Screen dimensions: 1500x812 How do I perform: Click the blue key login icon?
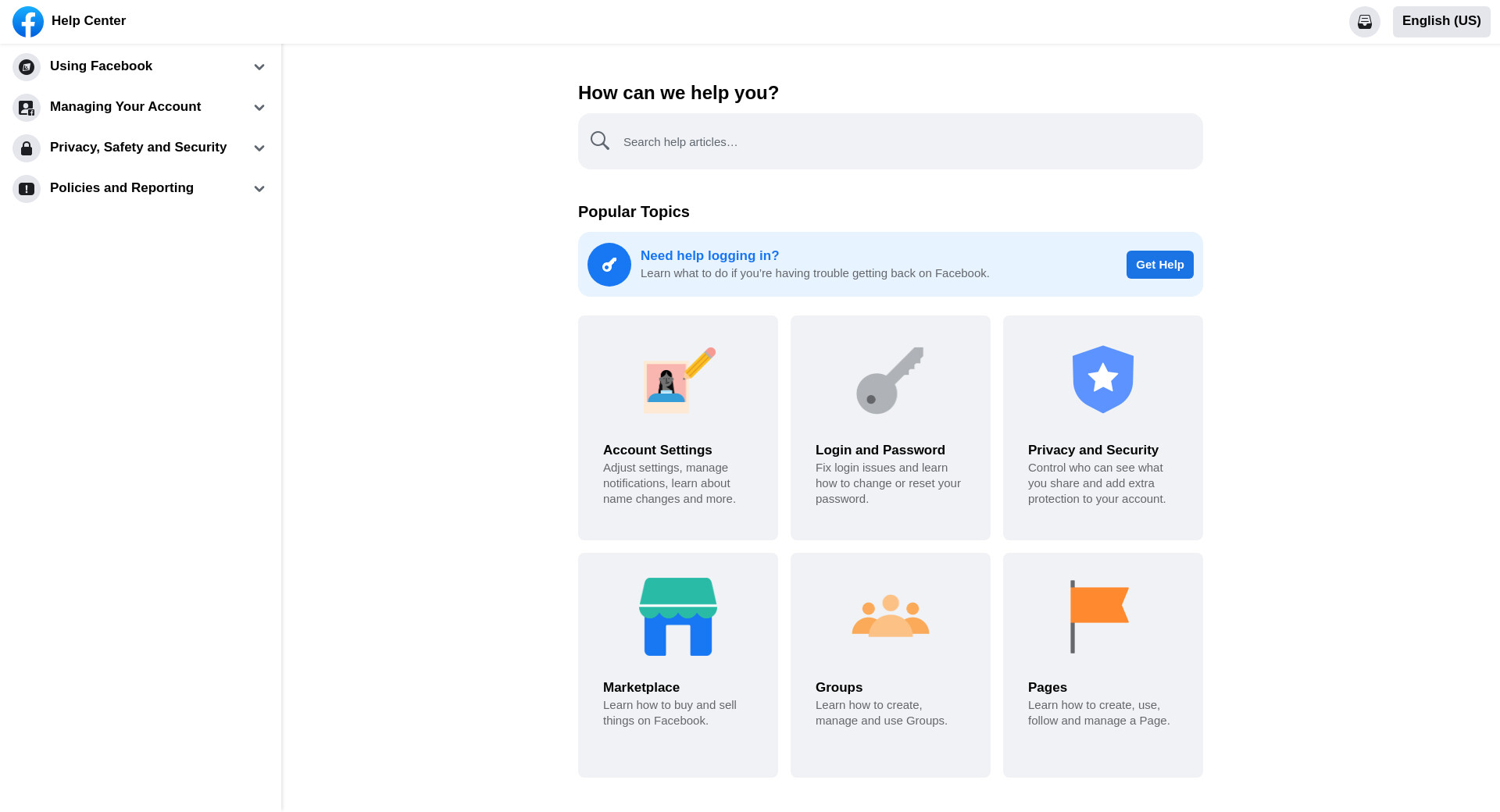(609, 265)
